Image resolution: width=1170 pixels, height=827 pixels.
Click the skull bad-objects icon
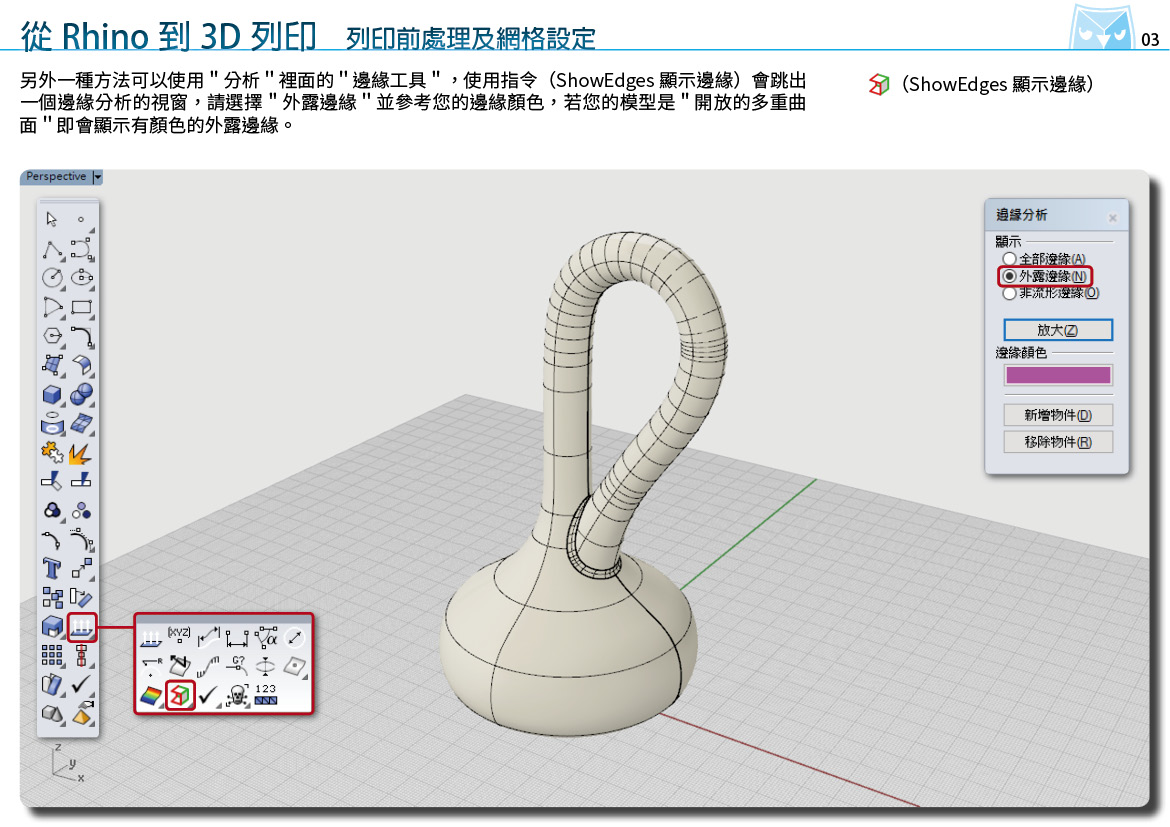point(237,696)
